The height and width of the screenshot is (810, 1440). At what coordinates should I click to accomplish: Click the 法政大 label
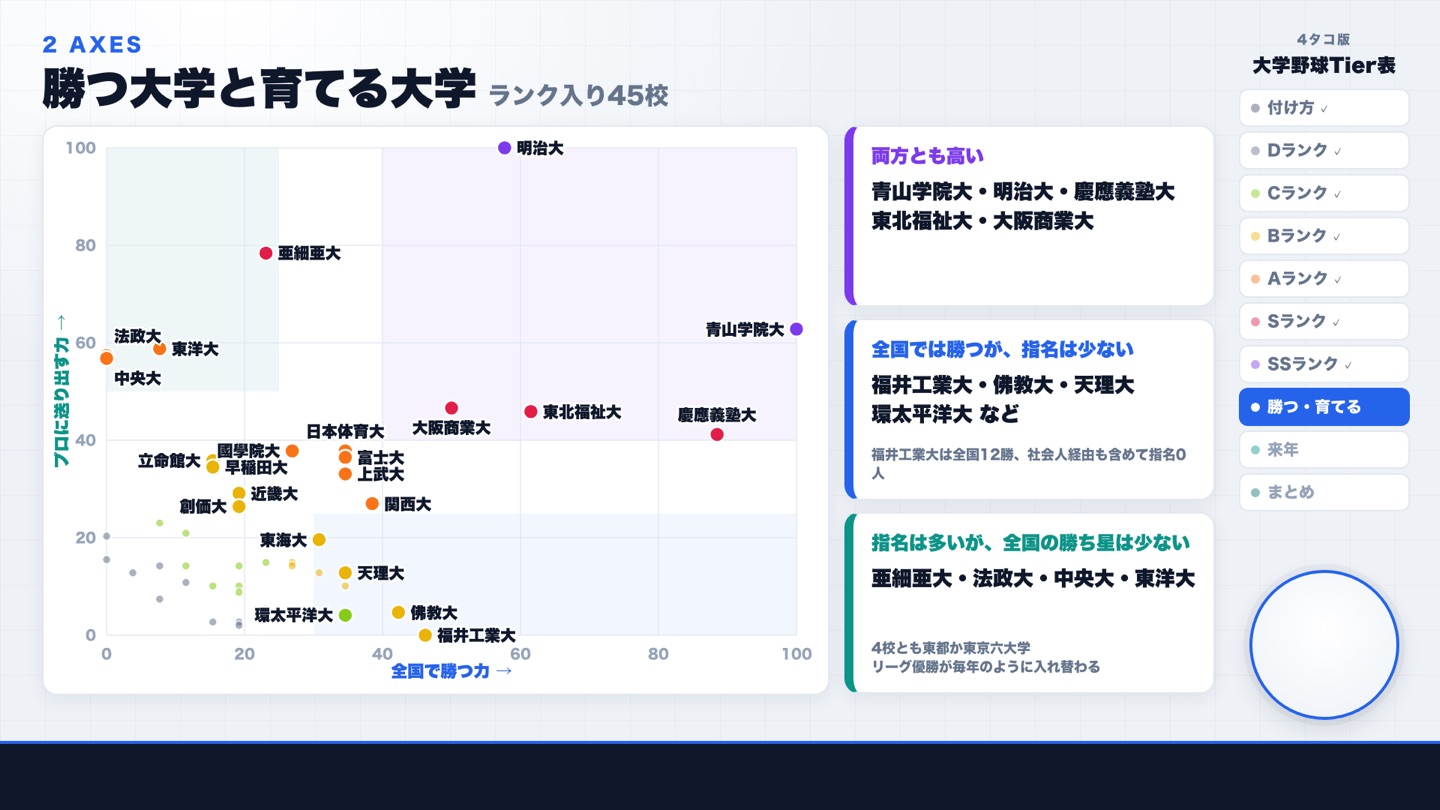coord(137,336)
